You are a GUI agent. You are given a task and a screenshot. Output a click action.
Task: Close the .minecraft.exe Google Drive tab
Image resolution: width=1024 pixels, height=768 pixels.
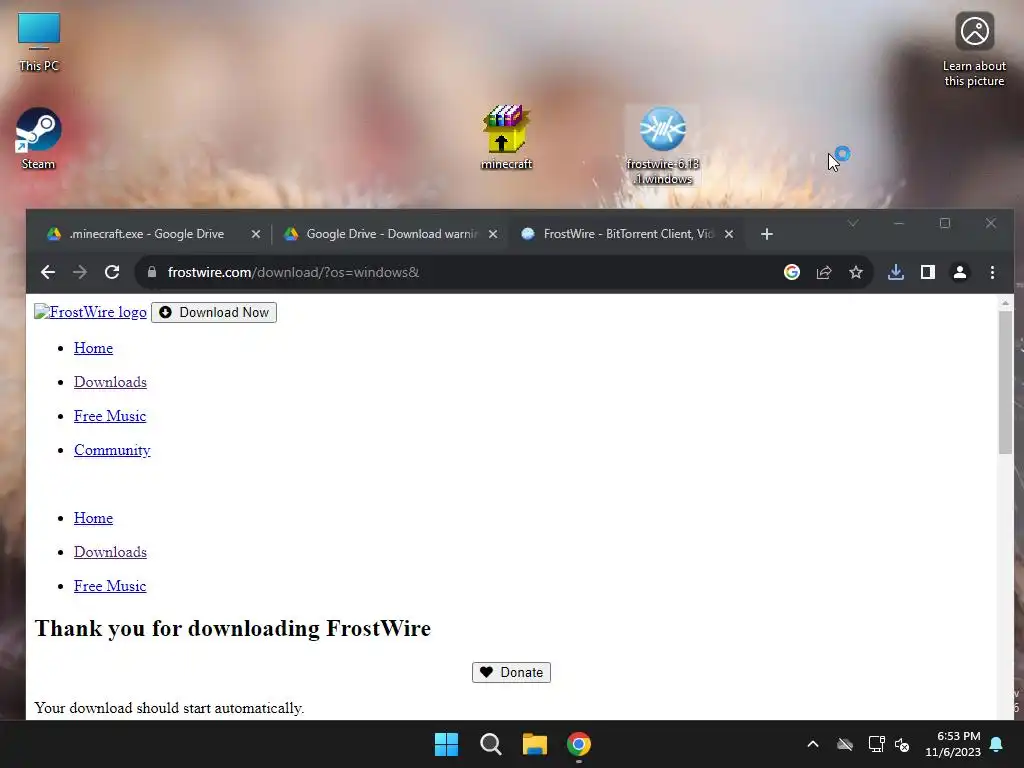point(256,234)
